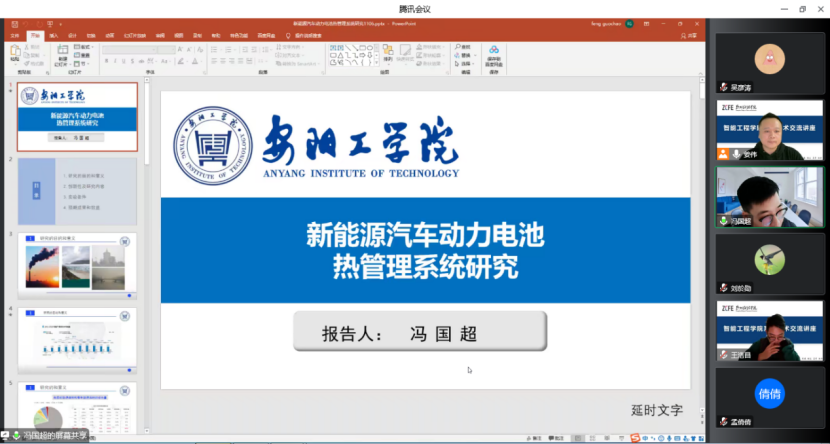This screenshot has height=444, width=830.
Task: Click the microphone icon on 安伟's tile
Action: (736, 154)
